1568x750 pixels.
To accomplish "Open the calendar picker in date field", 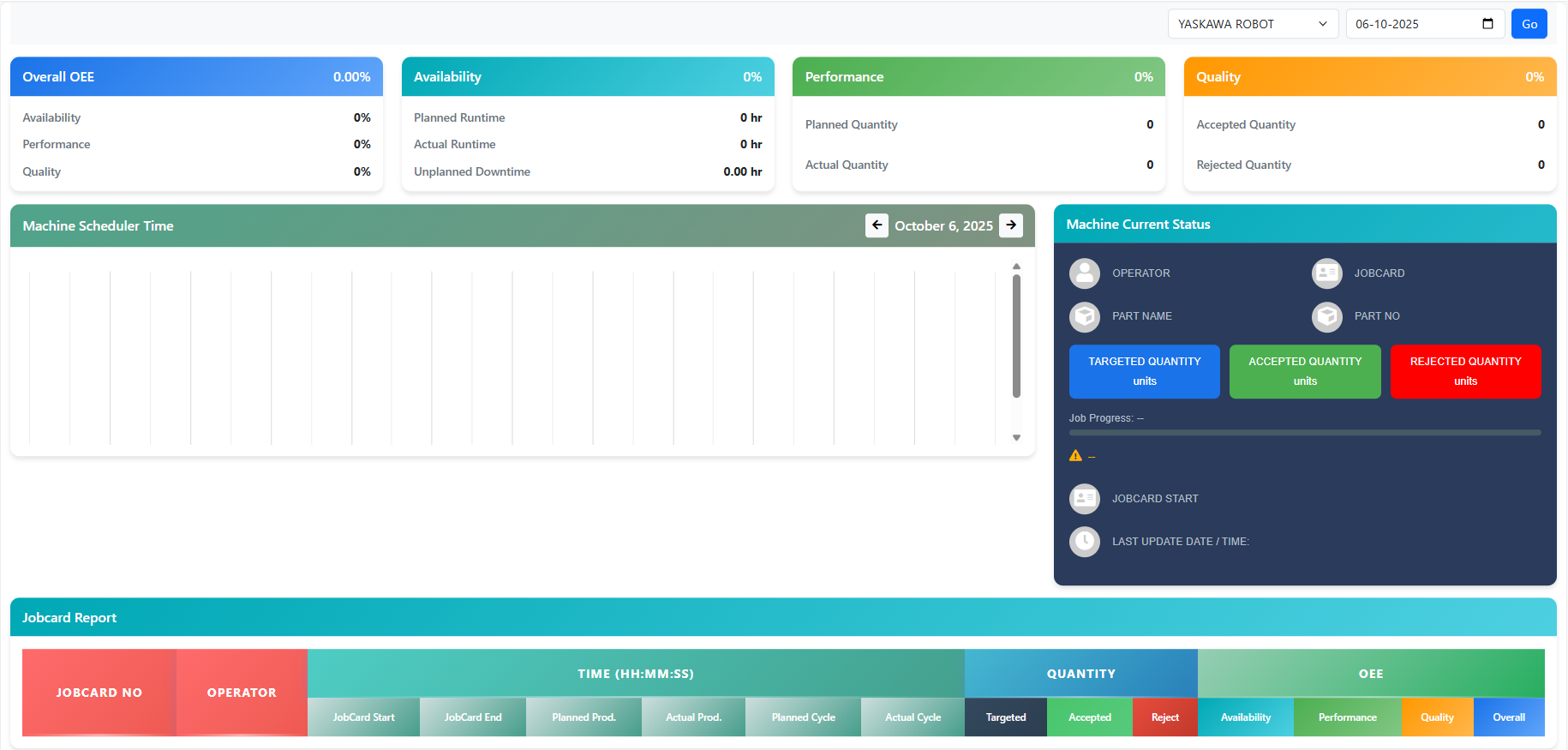I will click(1487, 24).
